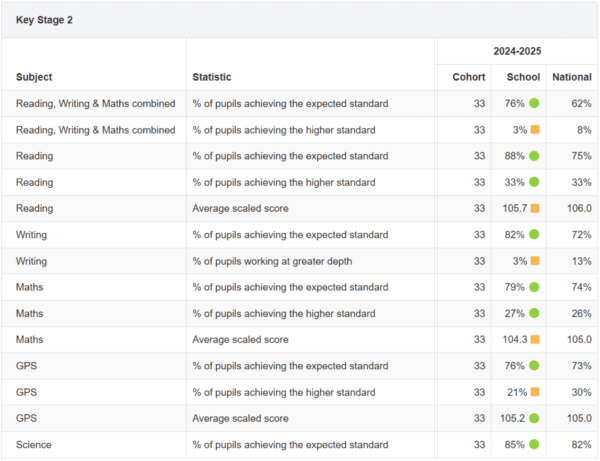
Task: Click green circle next to GPS score 105.2
Action: click(535, 419)
